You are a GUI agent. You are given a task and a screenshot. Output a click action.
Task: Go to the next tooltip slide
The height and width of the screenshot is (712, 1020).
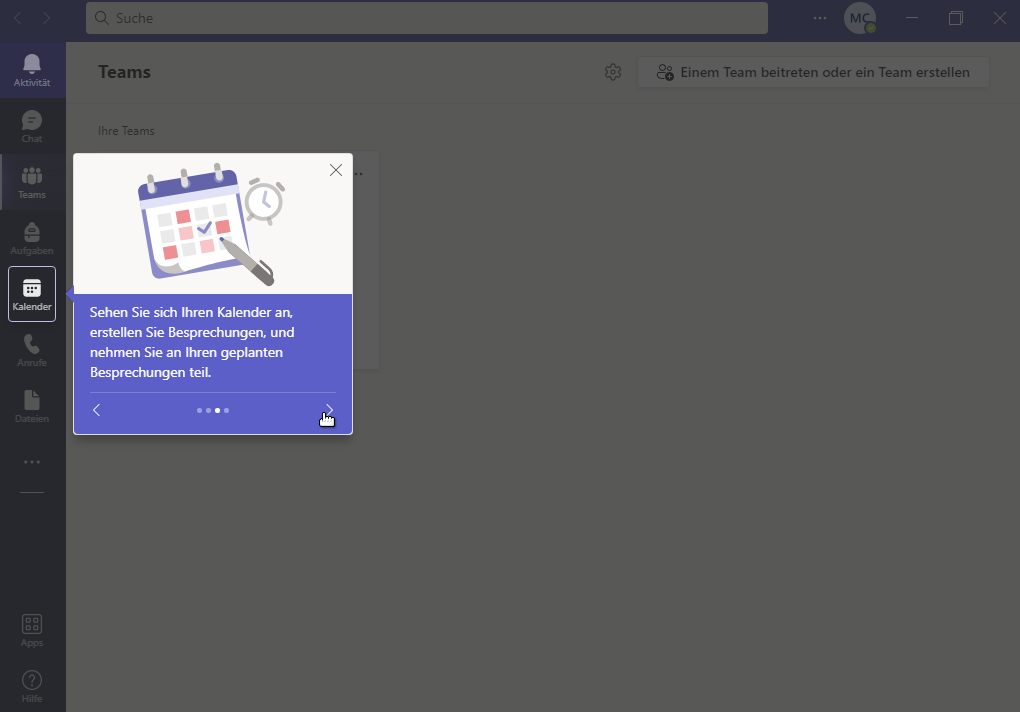(x=329, y=410)
